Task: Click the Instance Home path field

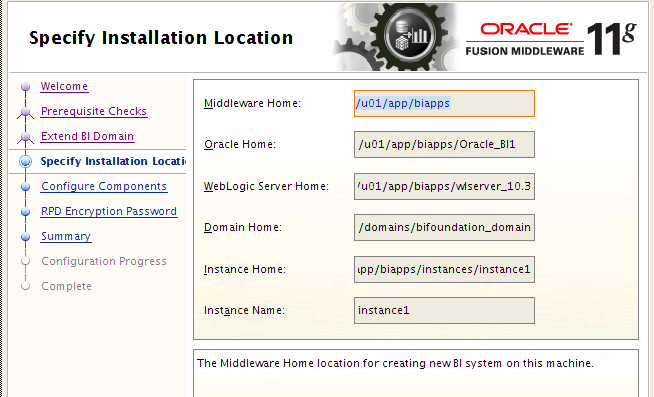Action: [444, 269]
